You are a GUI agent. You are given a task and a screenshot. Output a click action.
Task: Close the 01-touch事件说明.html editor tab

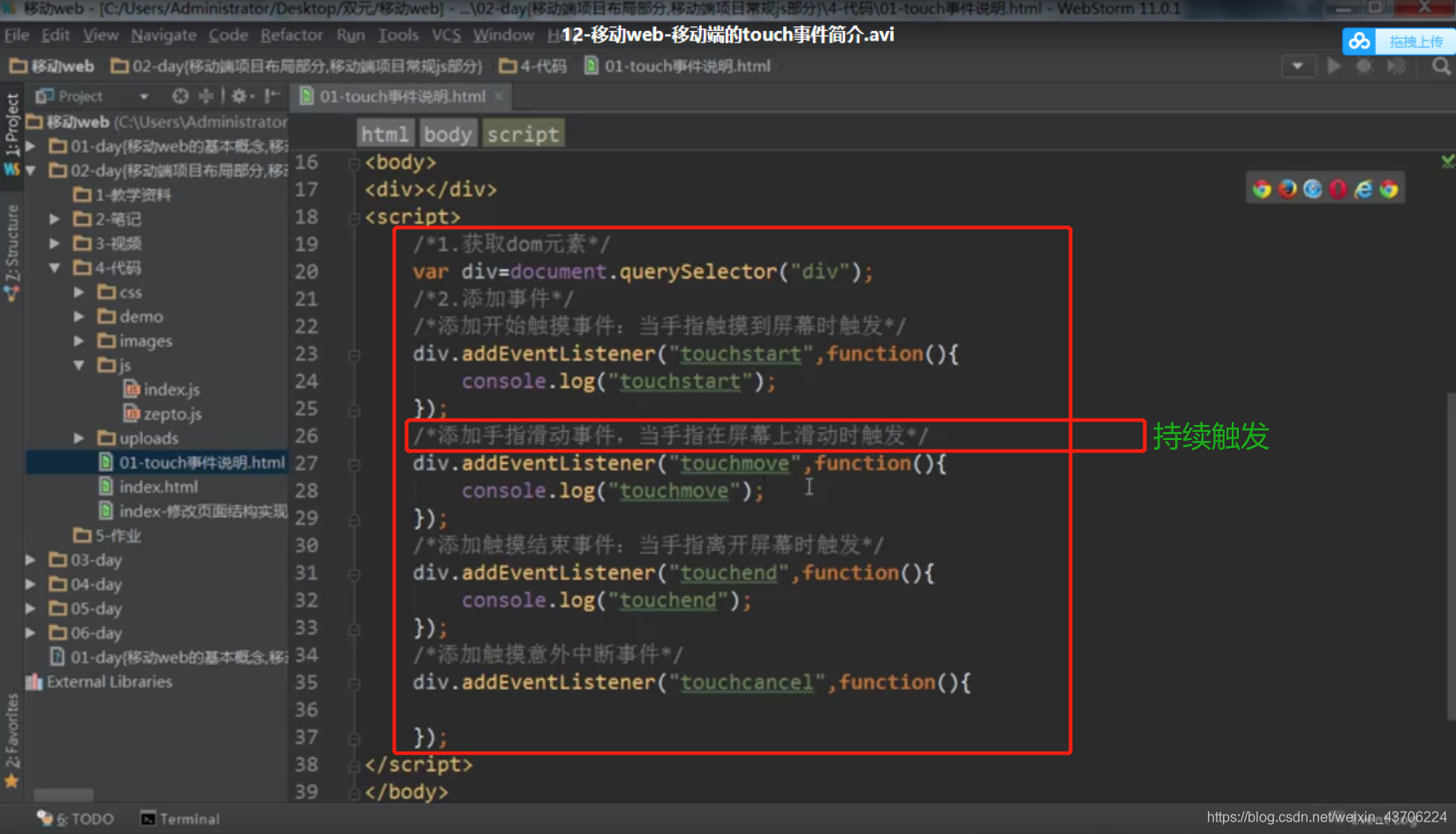499,96
